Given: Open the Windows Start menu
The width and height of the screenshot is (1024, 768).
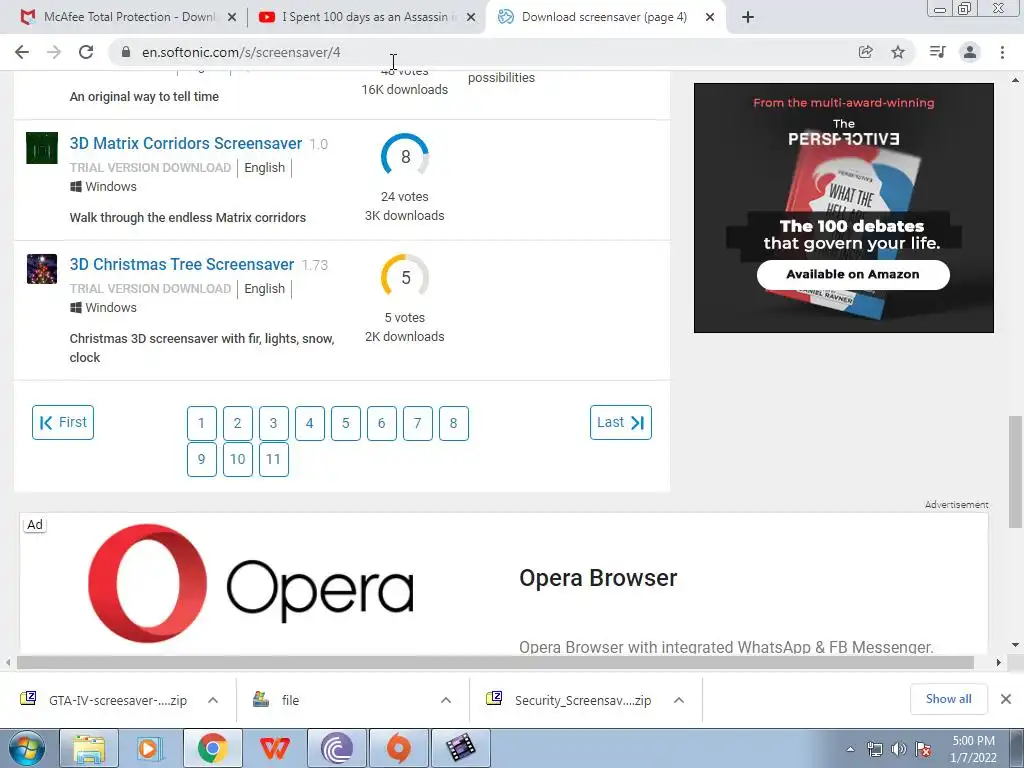Looking at the screenshot, I should (27, 748).
